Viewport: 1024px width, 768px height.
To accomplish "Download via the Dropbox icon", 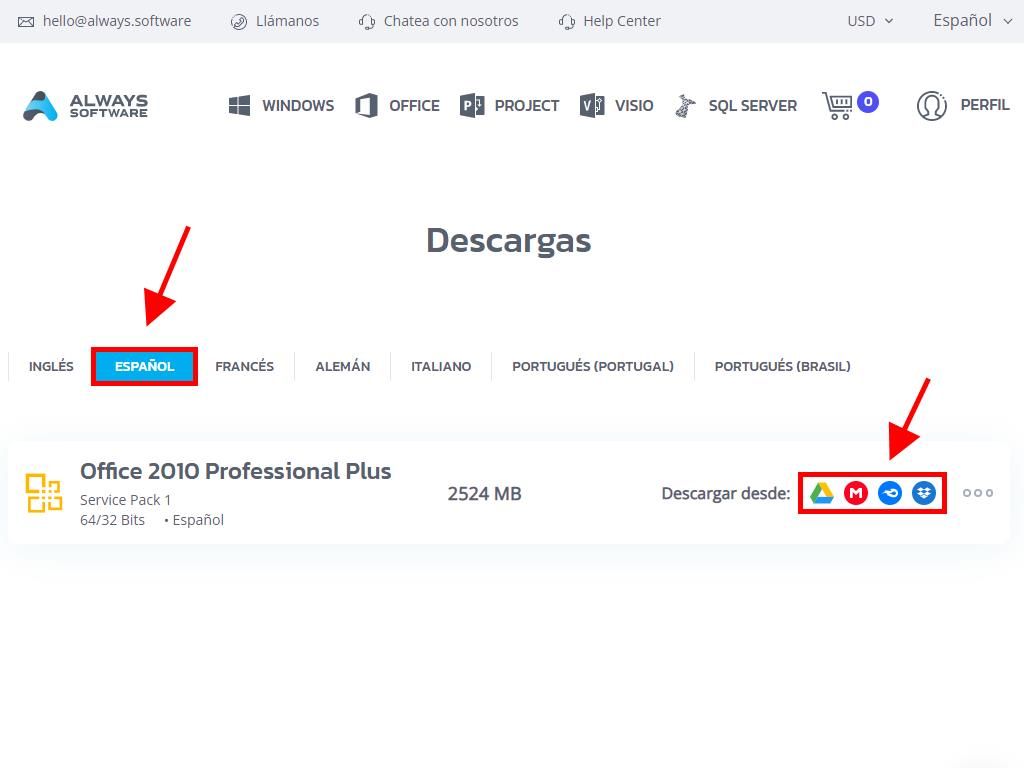I will (x=924, y=493).
